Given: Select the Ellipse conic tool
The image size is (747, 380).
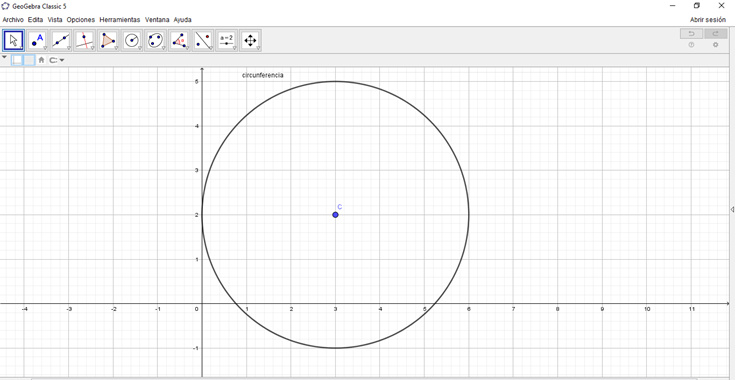Looking at the screenshot, I should pyautogui.click(x=155, y=40).
